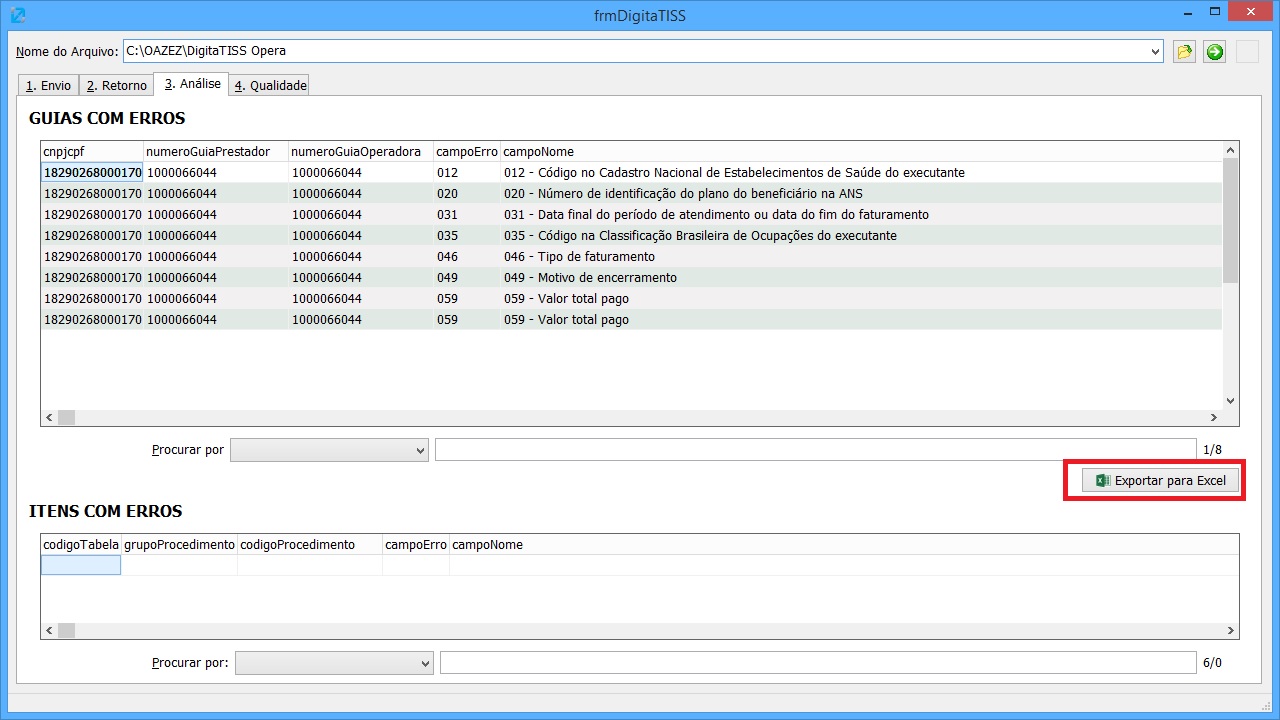Open the Procurar por dropdown for itens
This screenshot has height=720, width=1280.
(x=334, y=662)
